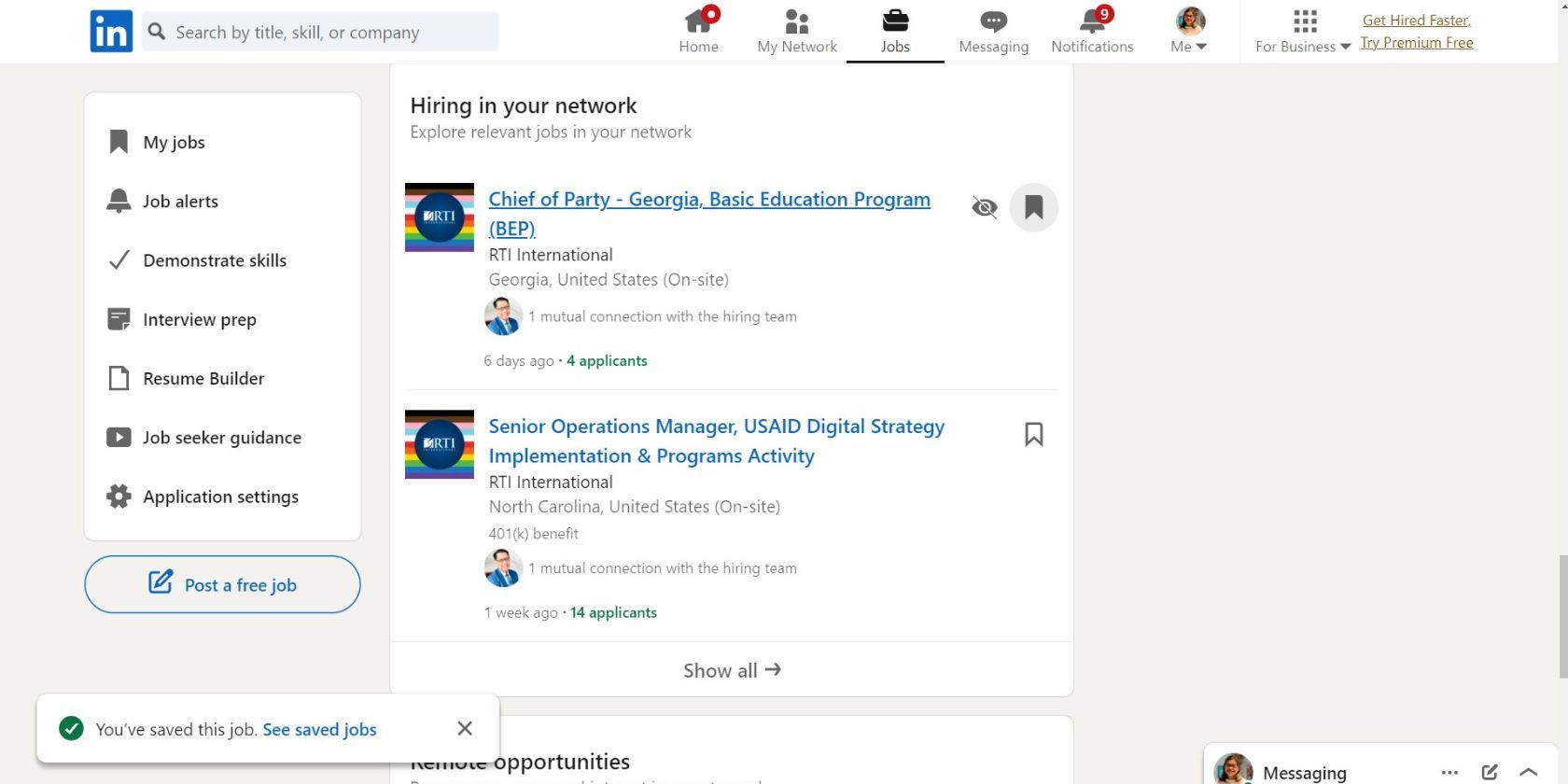Click the For Business grid icon
The height and width of the screenshot is (784, 1568).
coord(1306,21)
